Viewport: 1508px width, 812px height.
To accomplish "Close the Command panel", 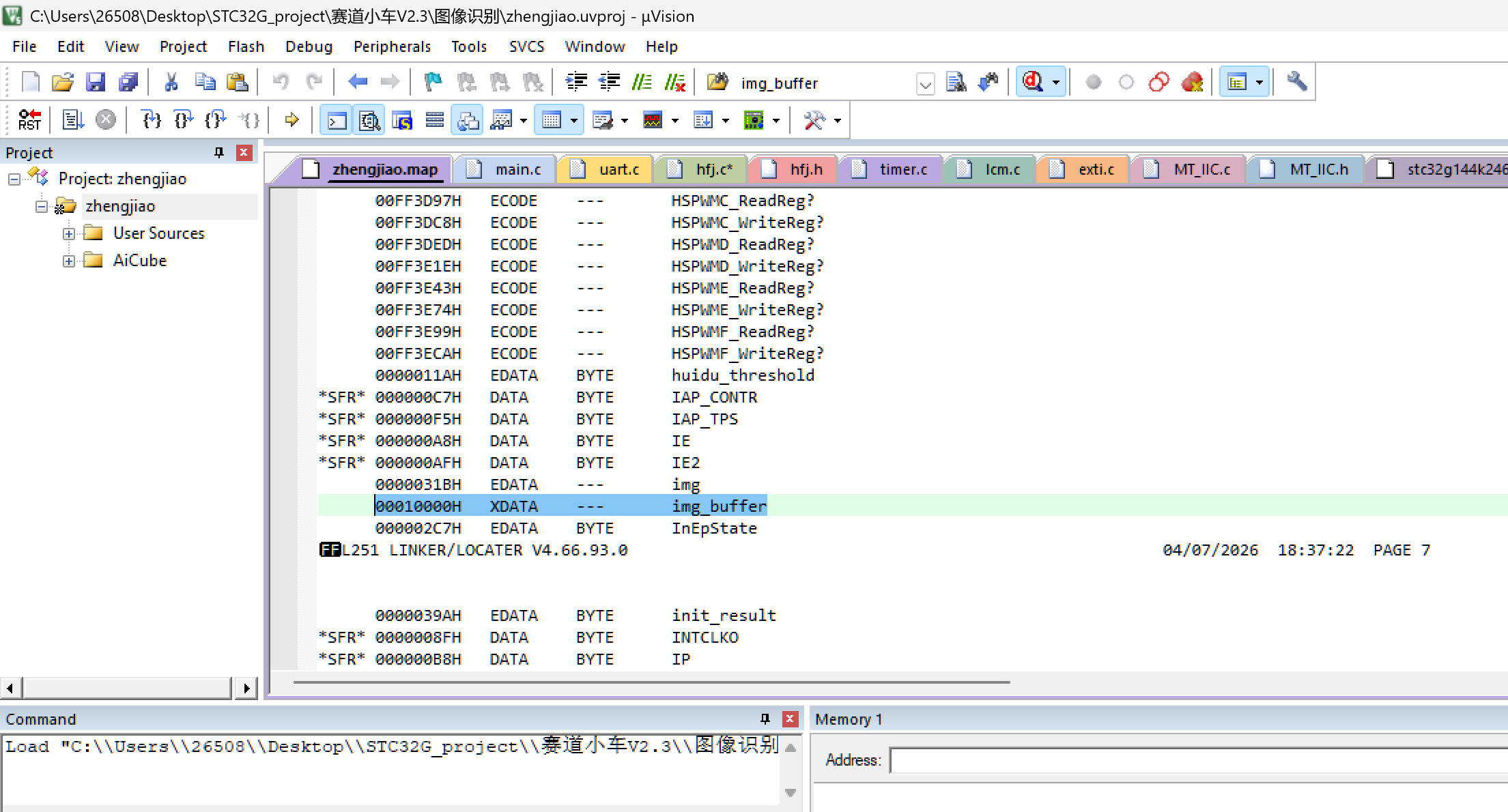I will [790, 719].
